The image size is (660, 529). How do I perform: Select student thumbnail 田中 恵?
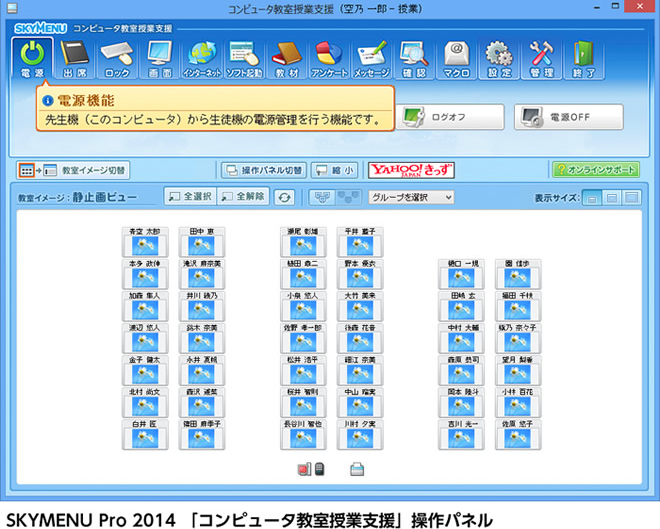202,242
